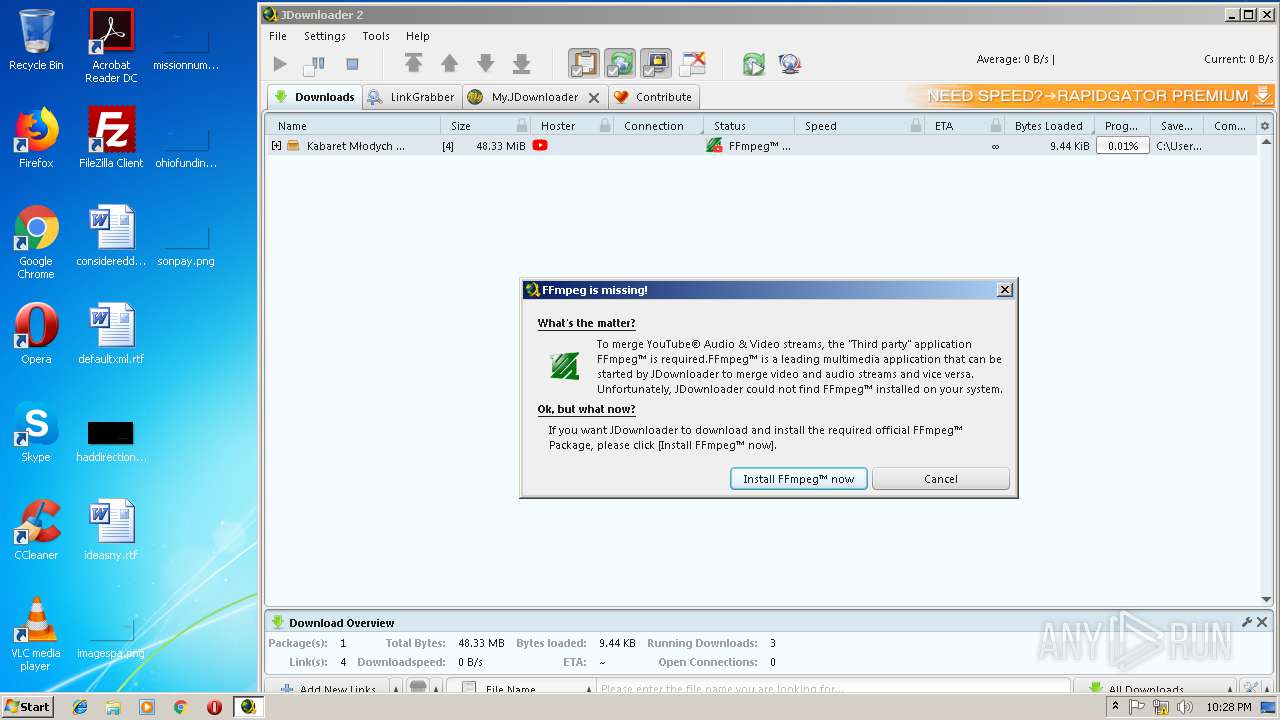
Task: Click the file name search field
Action: [832, 688]
